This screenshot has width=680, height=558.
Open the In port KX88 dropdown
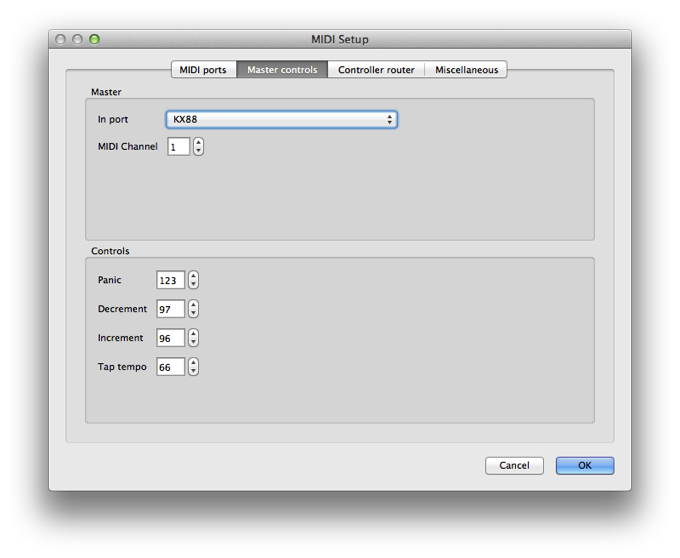[x=281, y=120]
